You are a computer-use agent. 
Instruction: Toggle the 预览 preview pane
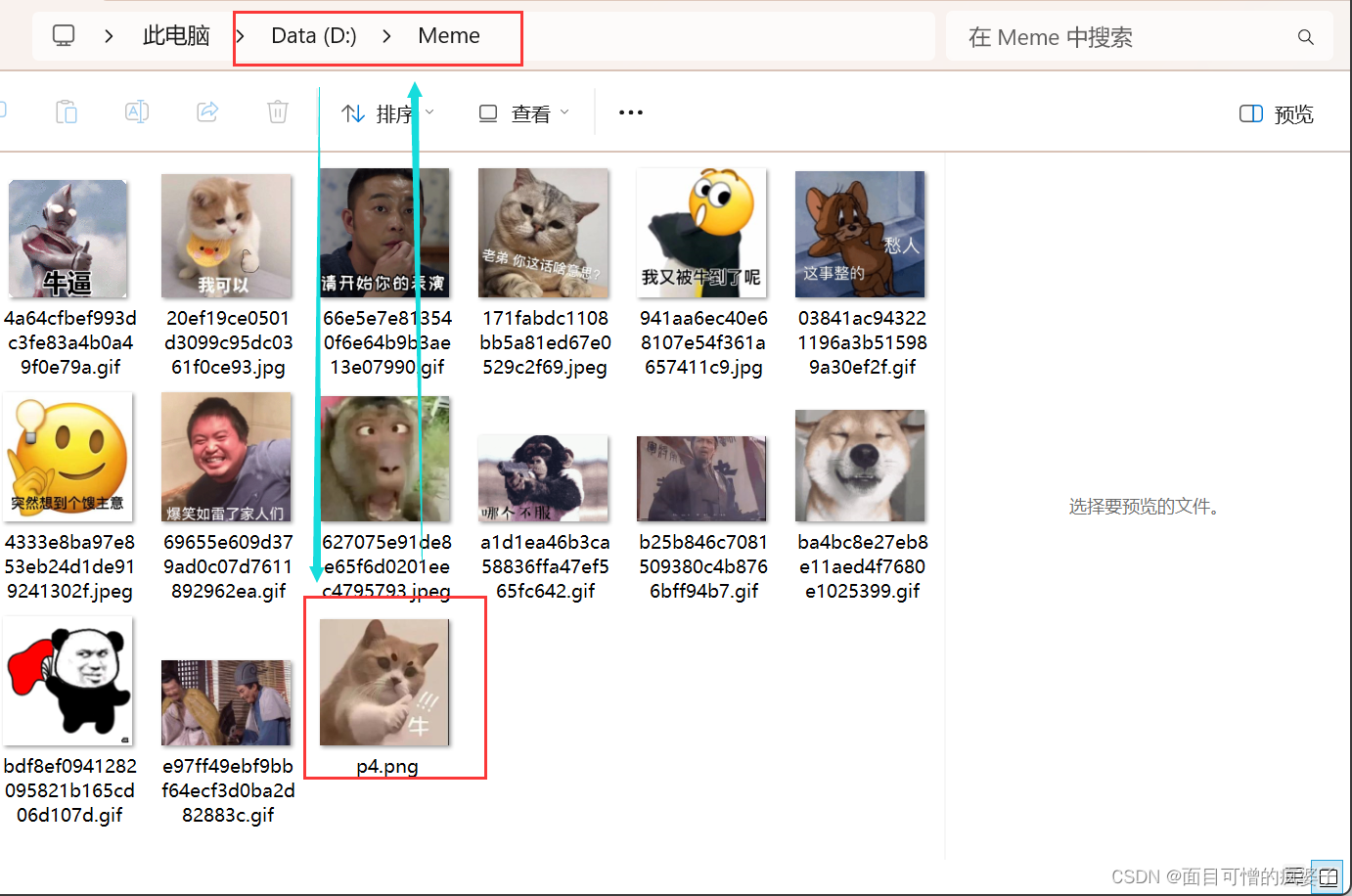(x=1277, y=114)
